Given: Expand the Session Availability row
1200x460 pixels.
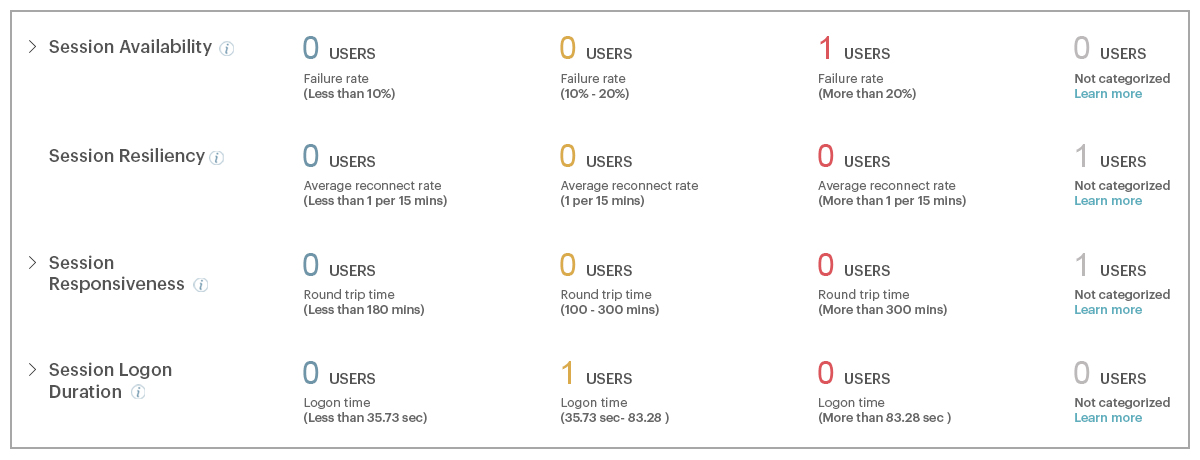Looking at the screenshot, I should [32, 47].
